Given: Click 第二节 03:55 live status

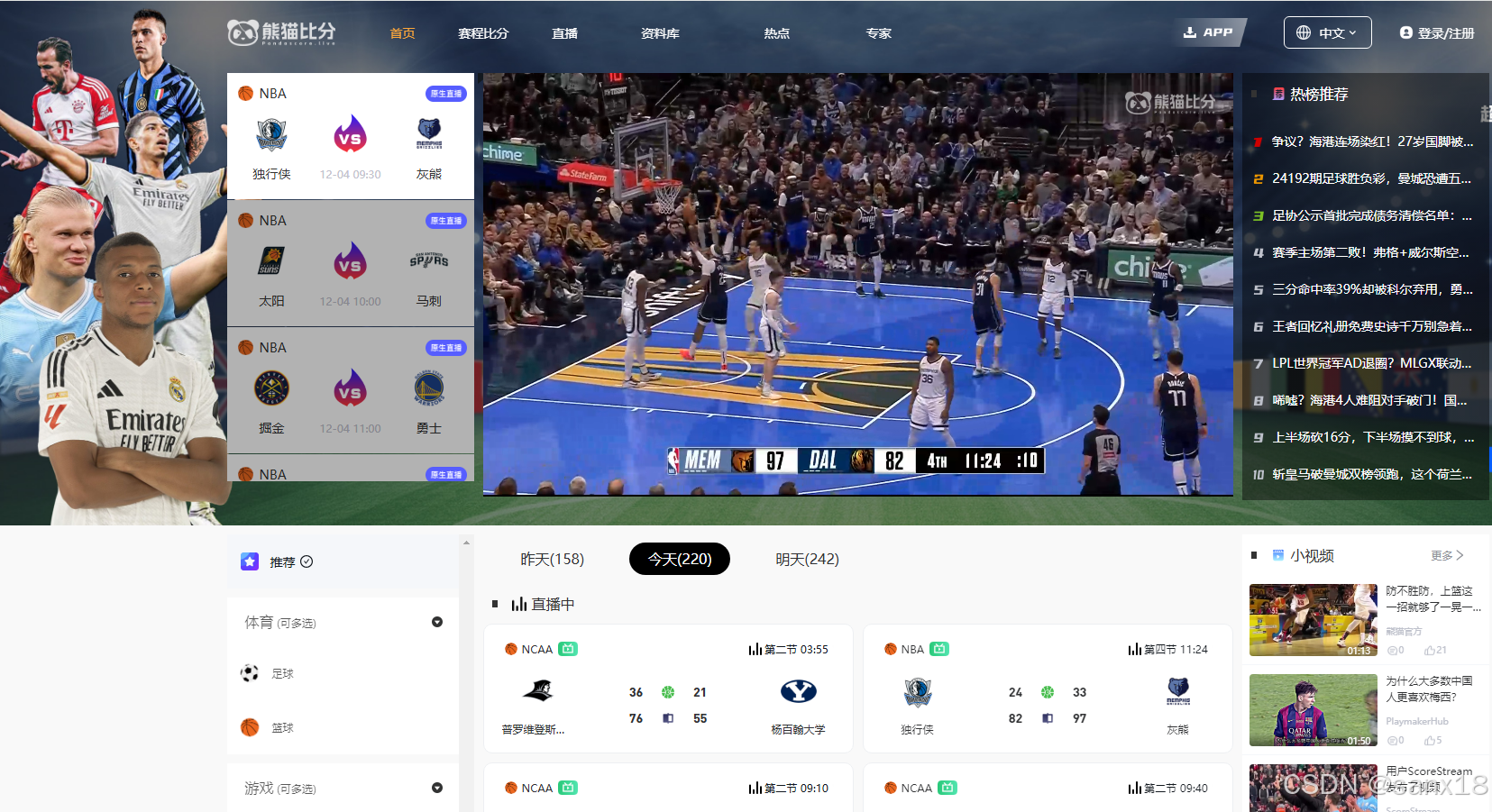Looking at the screenshot, I should pos(789,649).
